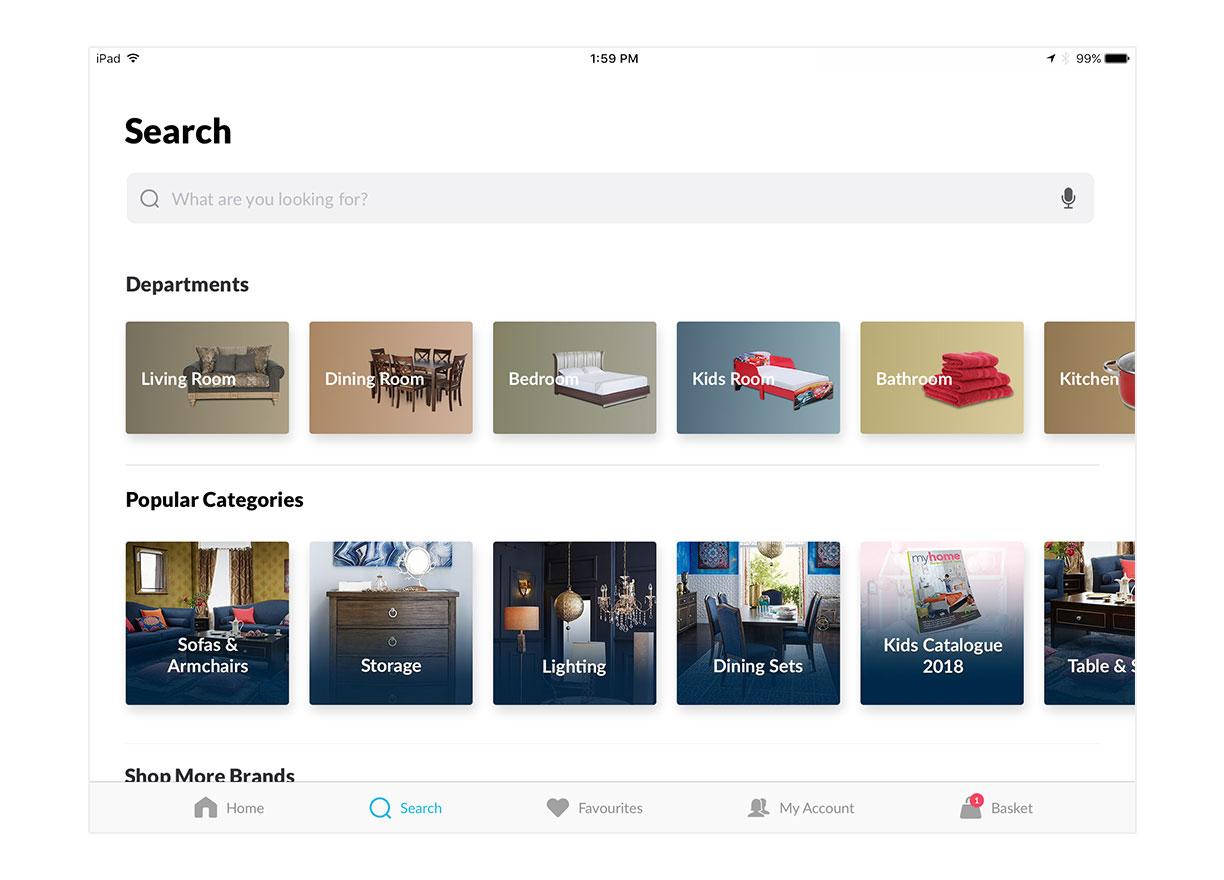Choose the Bedroom department tile
Image resolution: width=1224 pixels, height=880 pixels.
click(x=575, y=378)
